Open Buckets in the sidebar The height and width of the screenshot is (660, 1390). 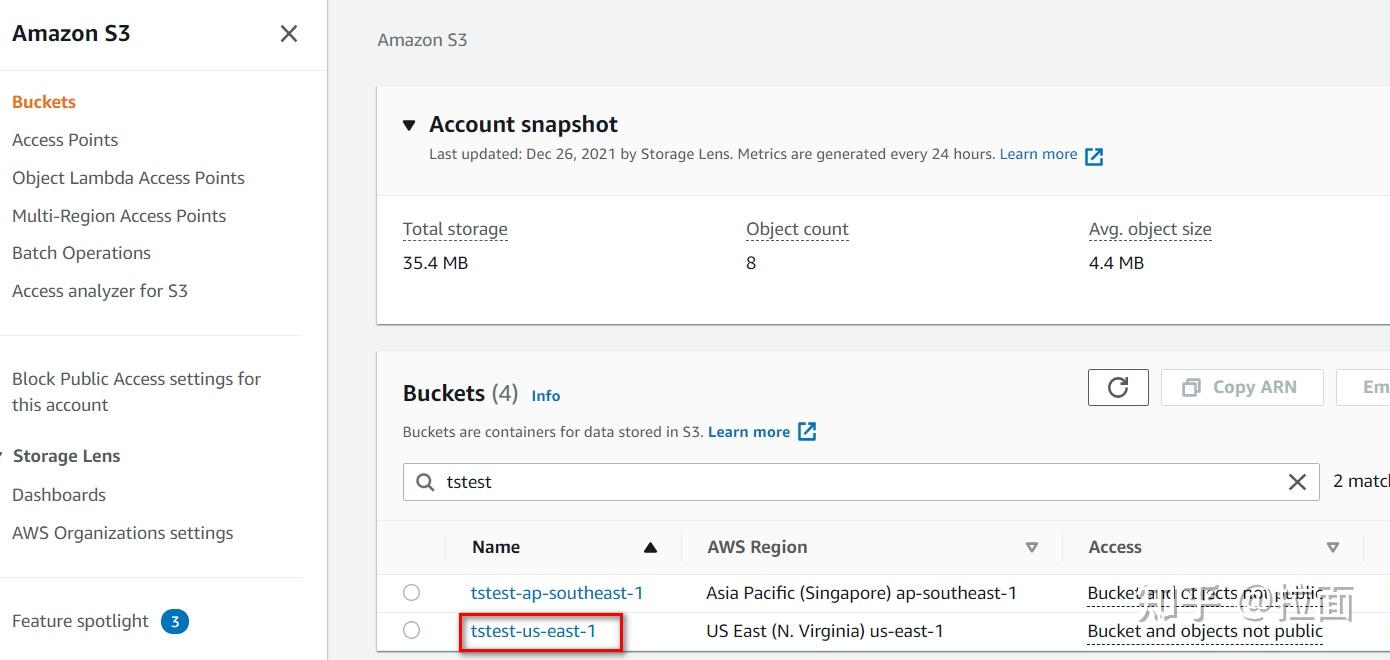(x=44, y=102)
